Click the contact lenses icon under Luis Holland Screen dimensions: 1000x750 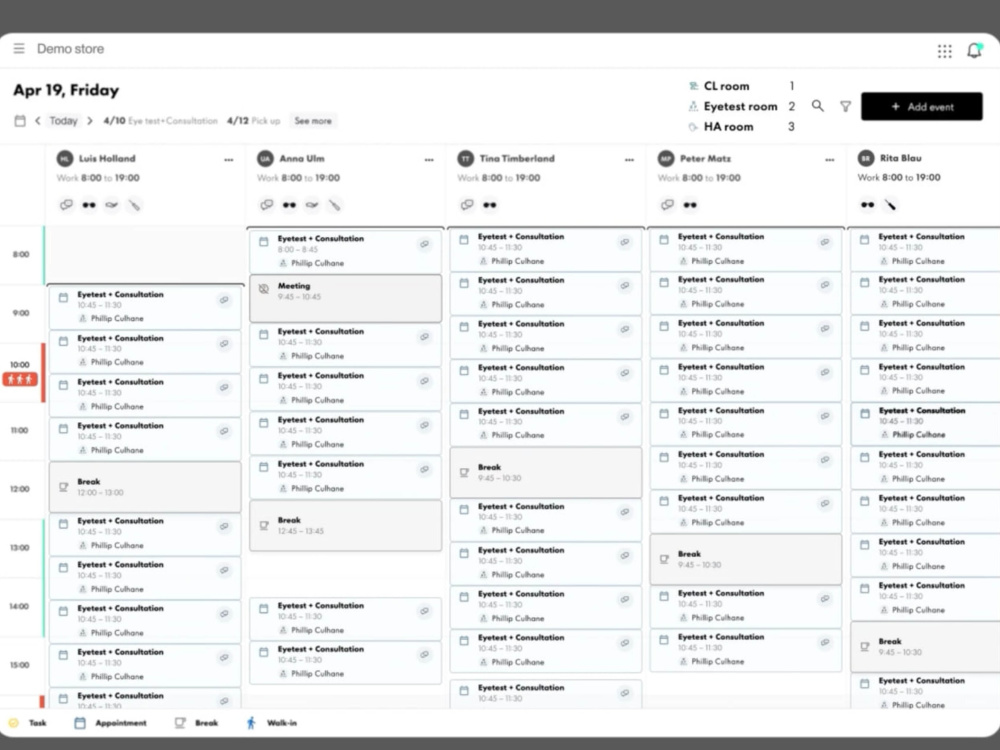point(66,205)
